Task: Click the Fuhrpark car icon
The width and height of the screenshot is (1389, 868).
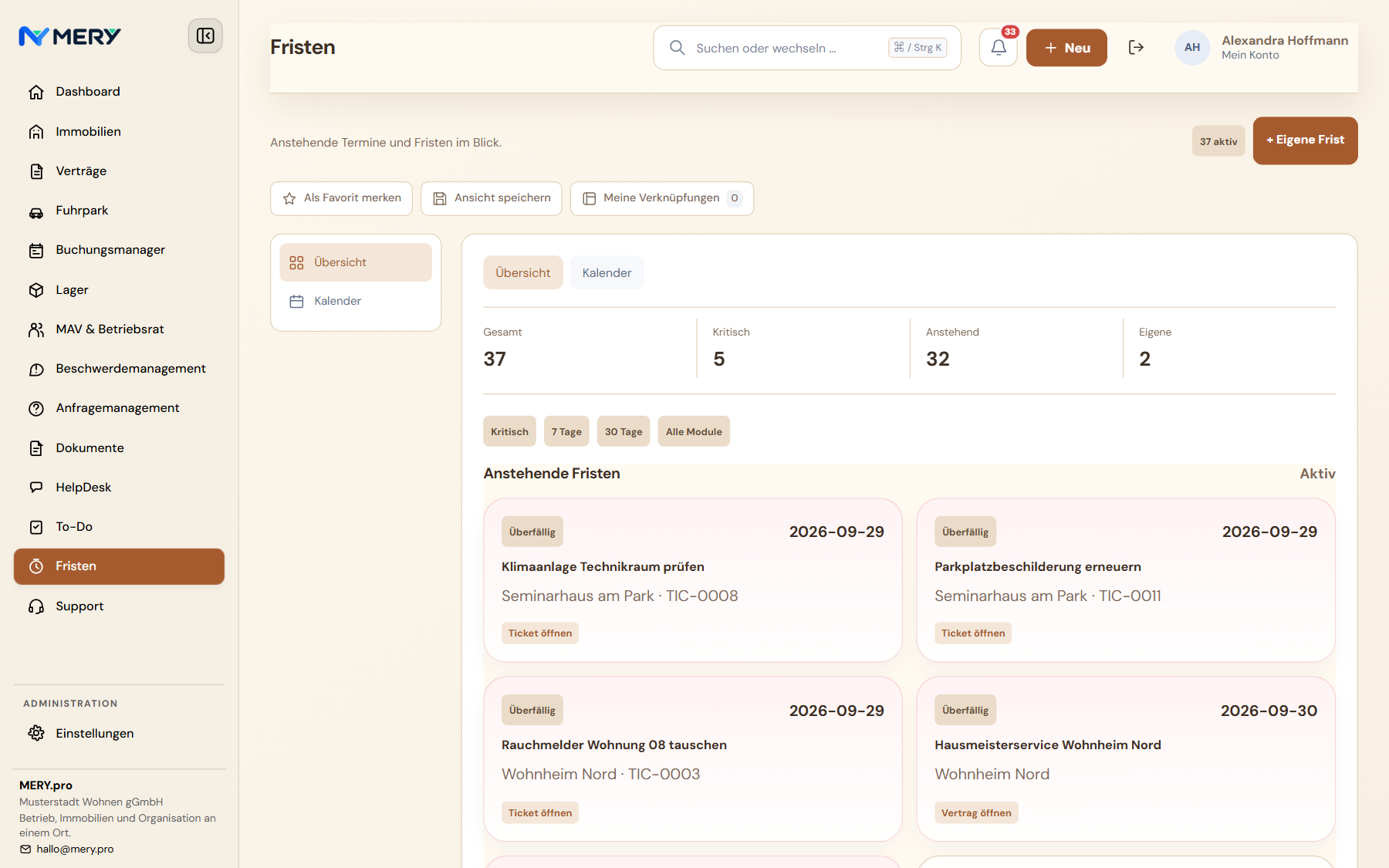Action: [36, 211]
